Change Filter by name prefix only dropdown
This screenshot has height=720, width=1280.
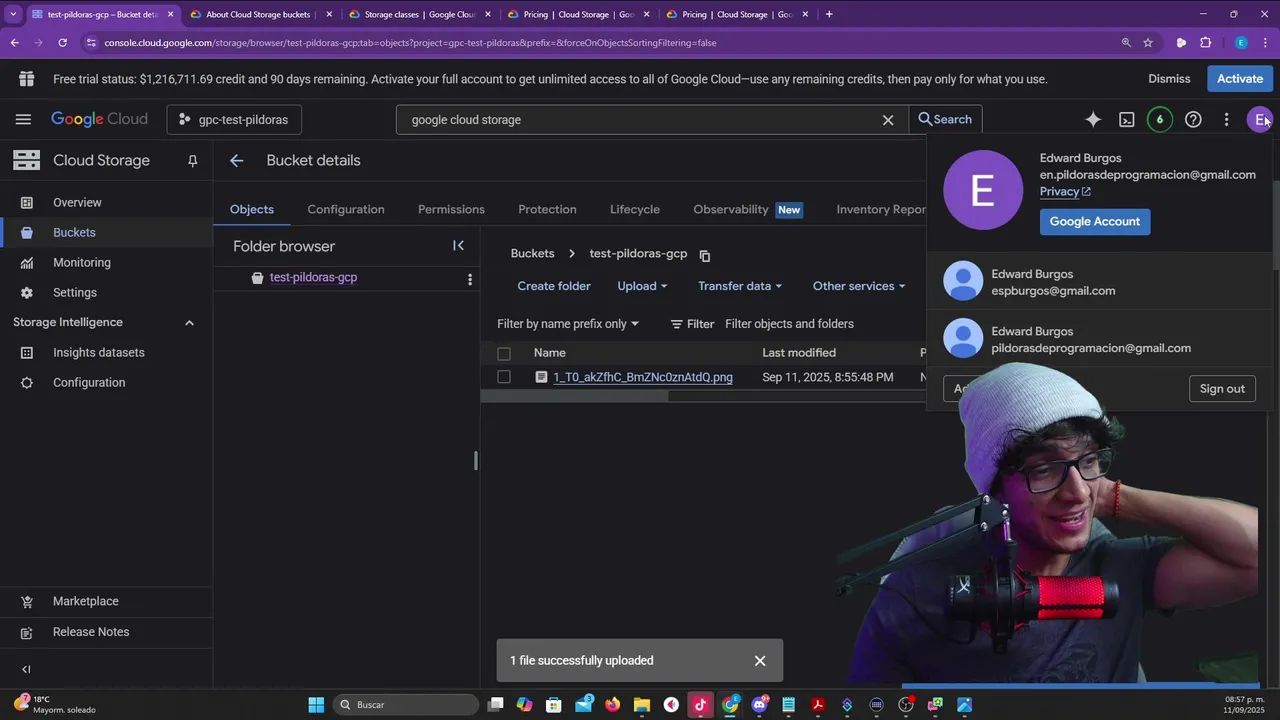tap(568, 324)
